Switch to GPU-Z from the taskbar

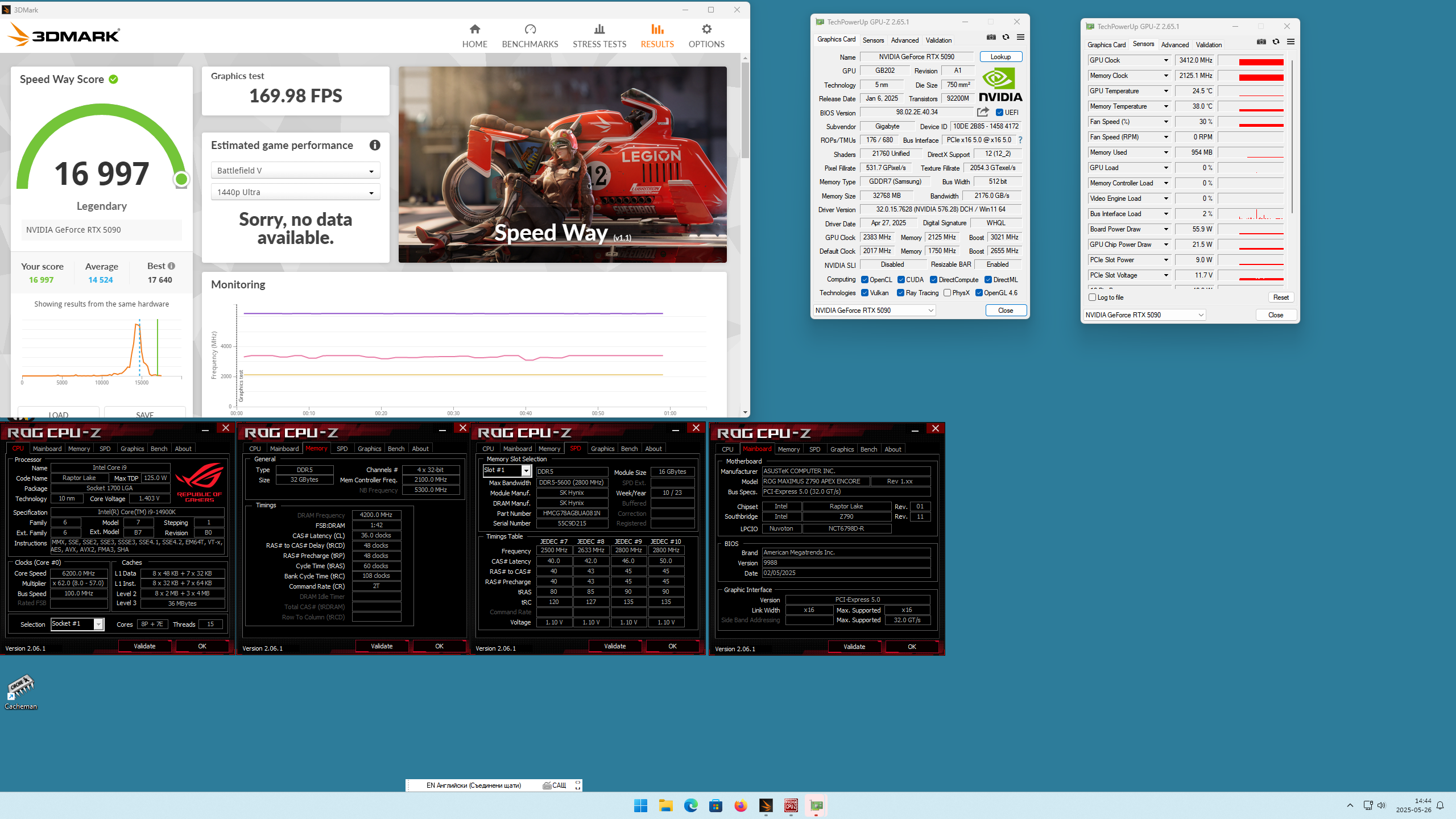click(816, 805)
